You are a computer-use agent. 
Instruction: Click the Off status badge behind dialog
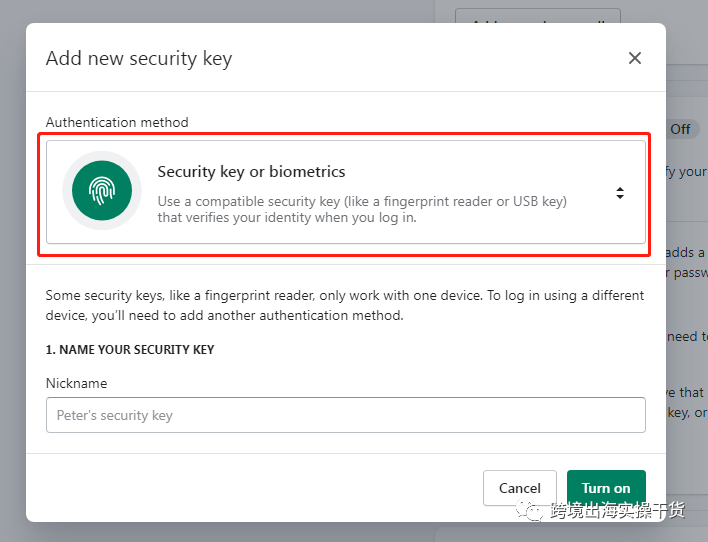[x=680, y=129]
